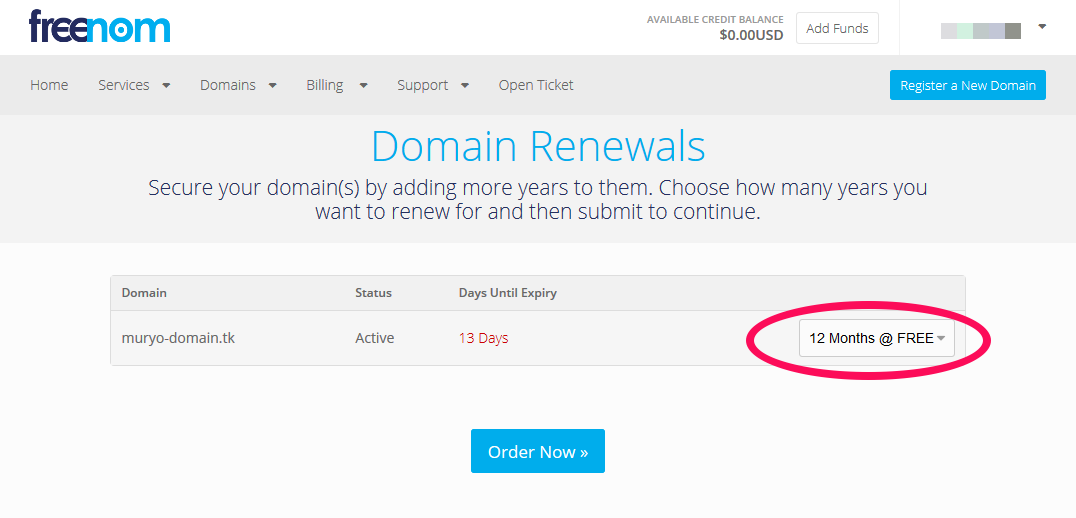Viewport: 1076px width, 518px height.
Task: Open the Services menu
Action: point(134,85)
